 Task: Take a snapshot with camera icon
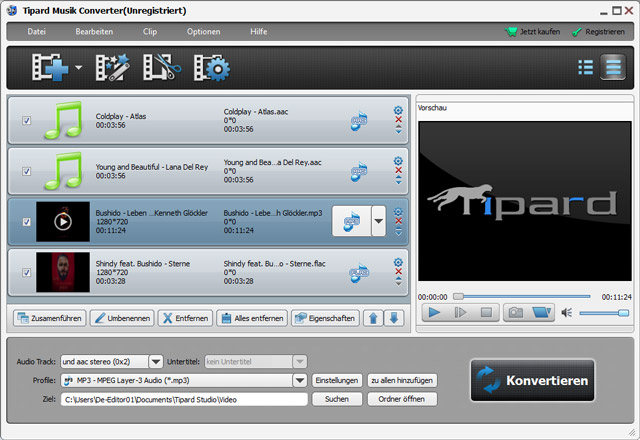click(x=516, y=313)
